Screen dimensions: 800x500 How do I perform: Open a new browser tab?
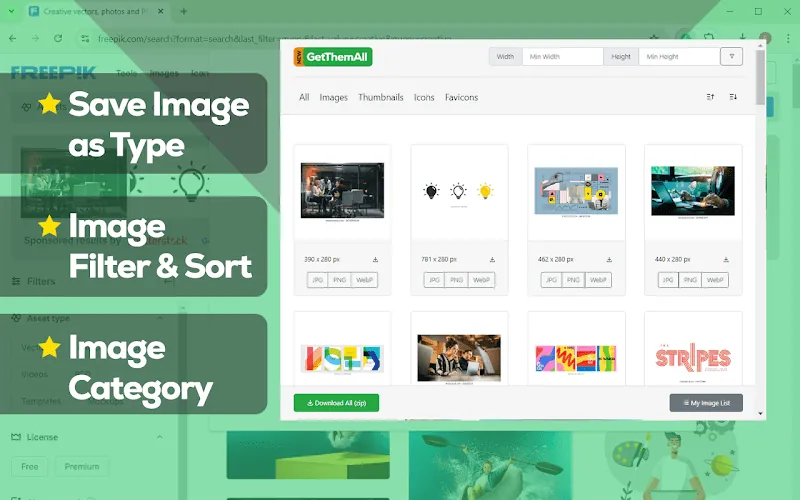pos(184,11)
